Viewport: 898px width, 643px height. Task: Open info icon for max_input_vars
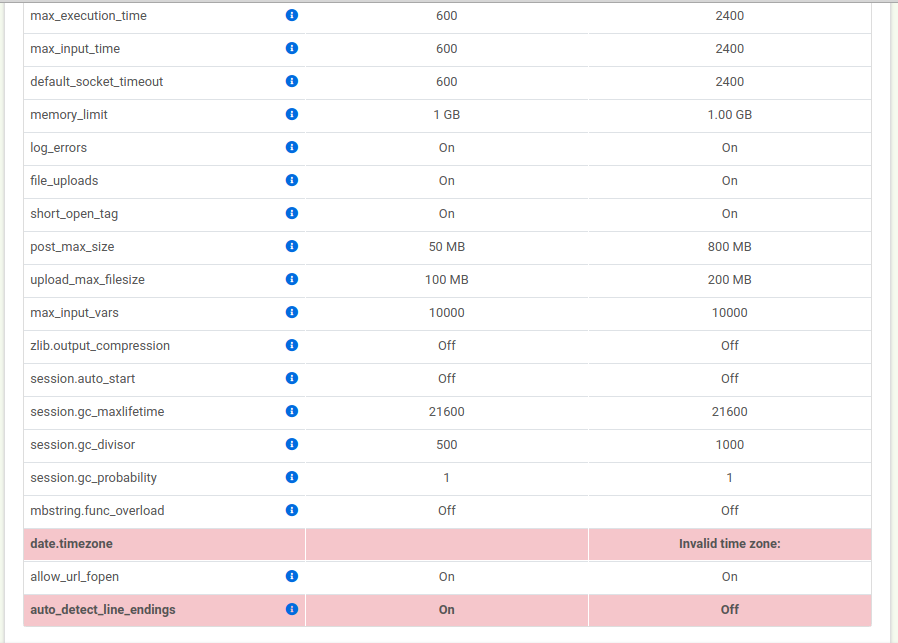coord(292,312)
